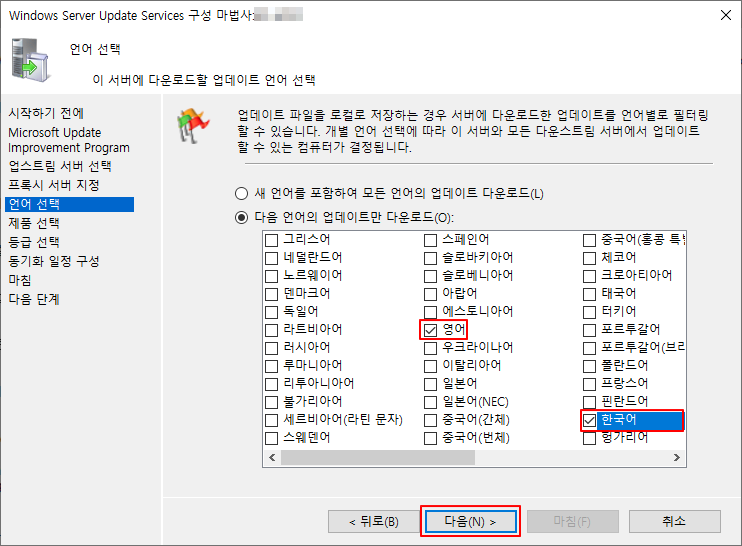Viewport: 742px width, 546px height.
Task: Check the 세르비아어(라틴 문자) checkbox
Action: 271,420
